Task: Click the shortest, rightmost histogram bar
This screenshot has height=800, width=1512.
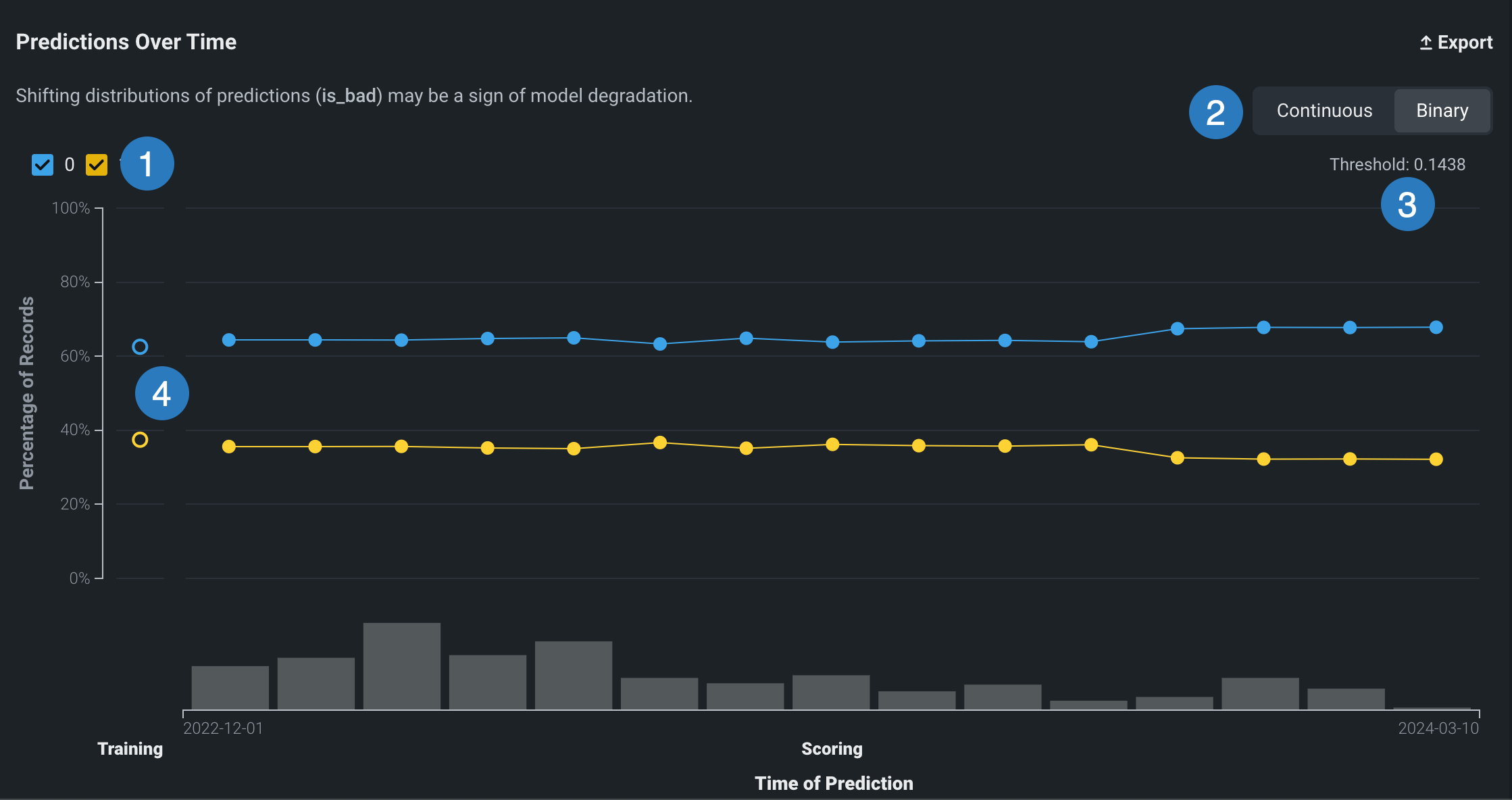Action: [1432, 707]
